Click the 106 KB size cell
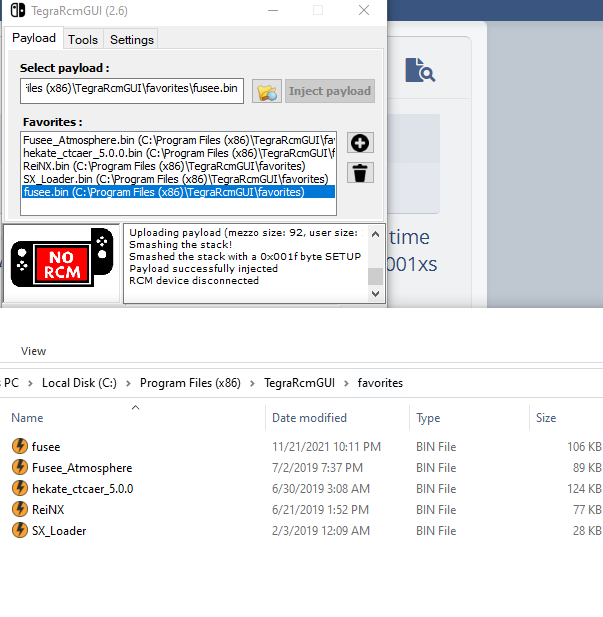 584,447
